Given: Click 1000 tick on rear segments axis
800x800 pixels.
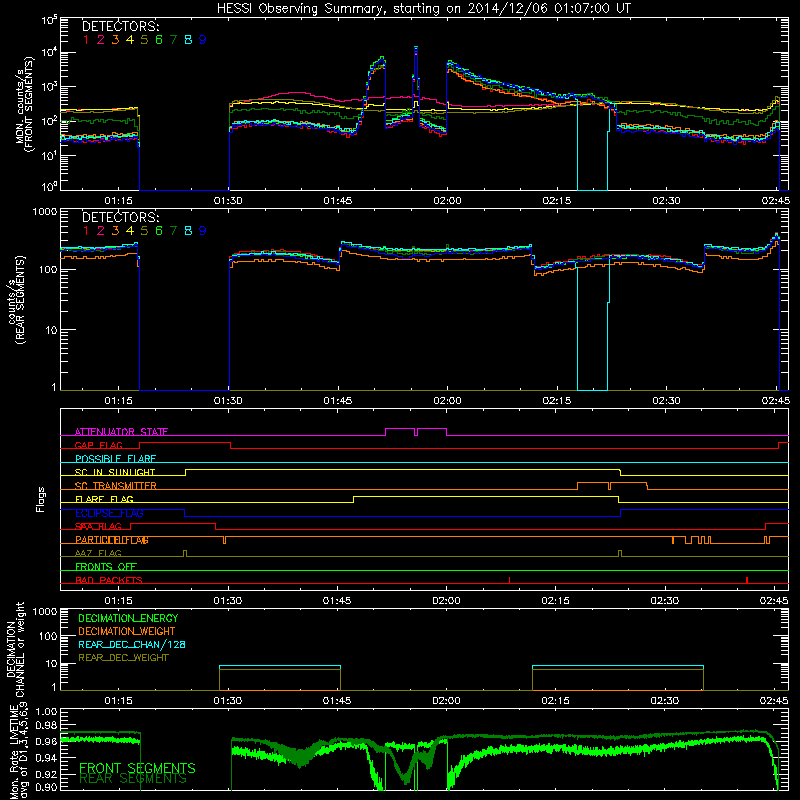Looking at the screenshot, I should click(45, 211).
